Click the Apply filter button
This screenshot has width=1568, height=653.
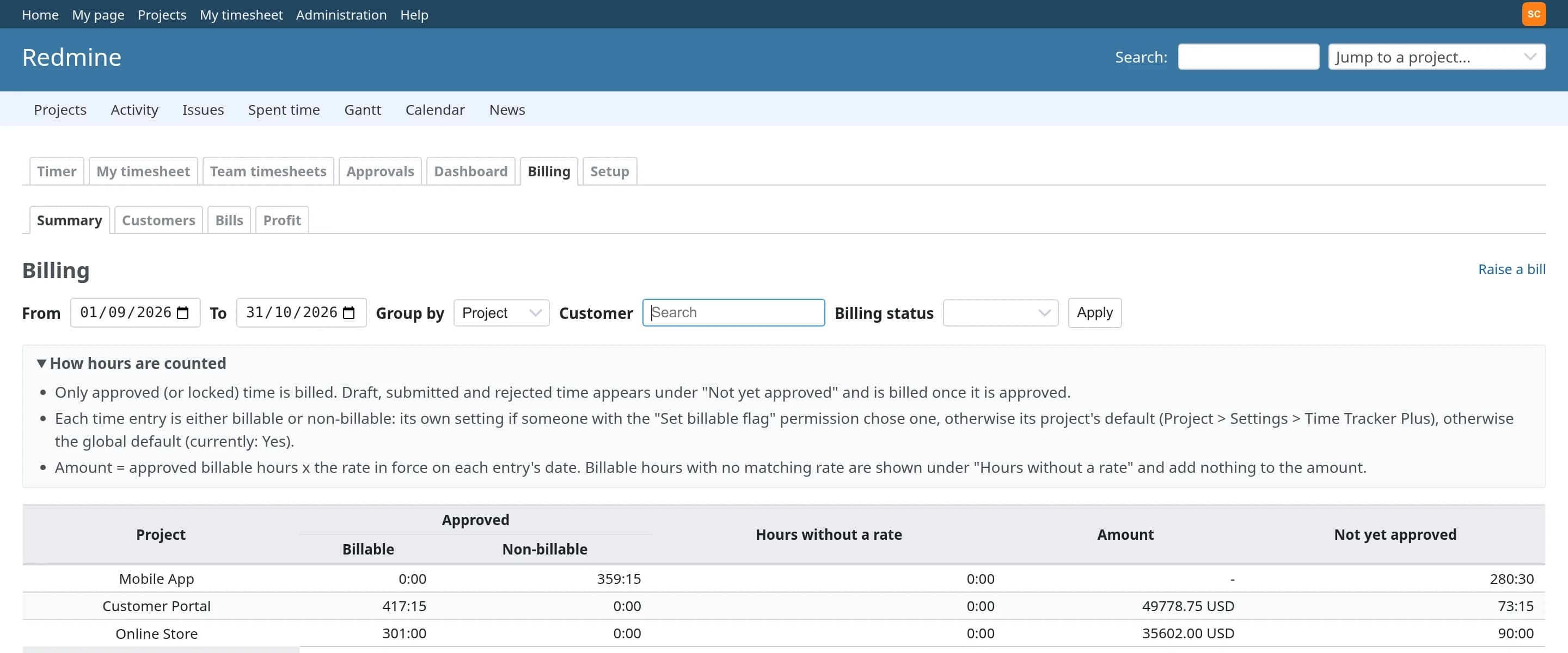[1094, 313]
